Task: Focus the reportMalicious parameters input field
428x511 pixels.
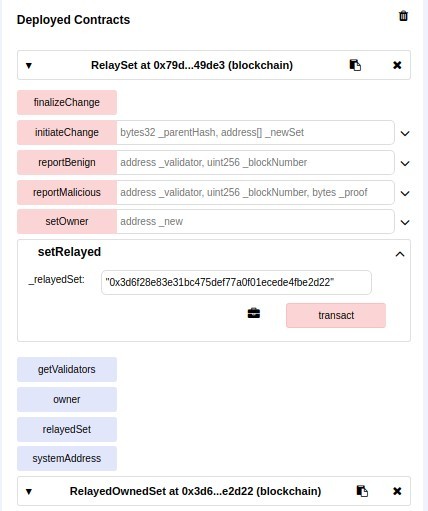Action: [x=255, y=192]
